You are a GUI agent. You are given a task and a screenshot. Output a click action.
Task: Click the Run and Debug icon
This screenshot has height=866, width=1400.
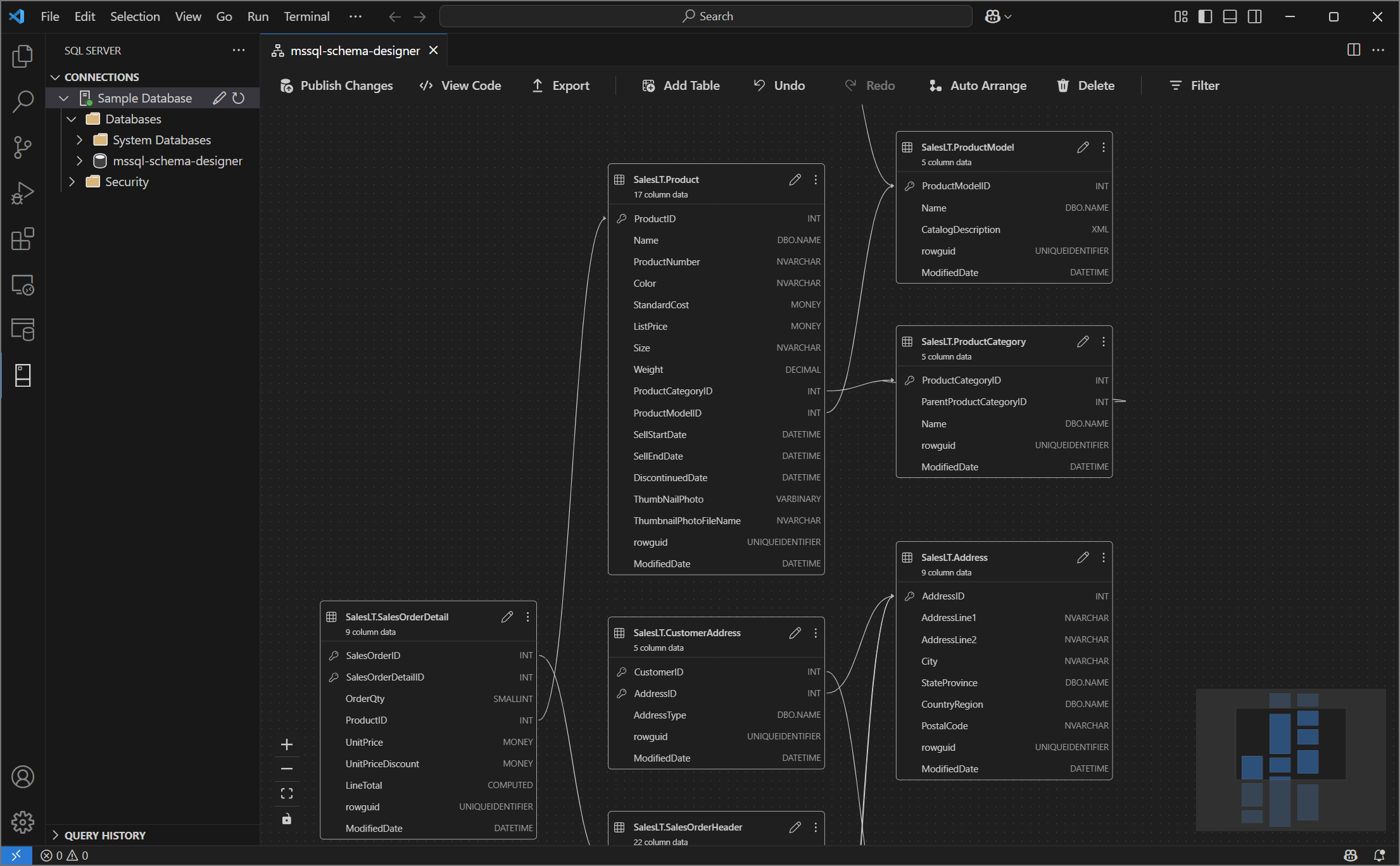point(23,193)
